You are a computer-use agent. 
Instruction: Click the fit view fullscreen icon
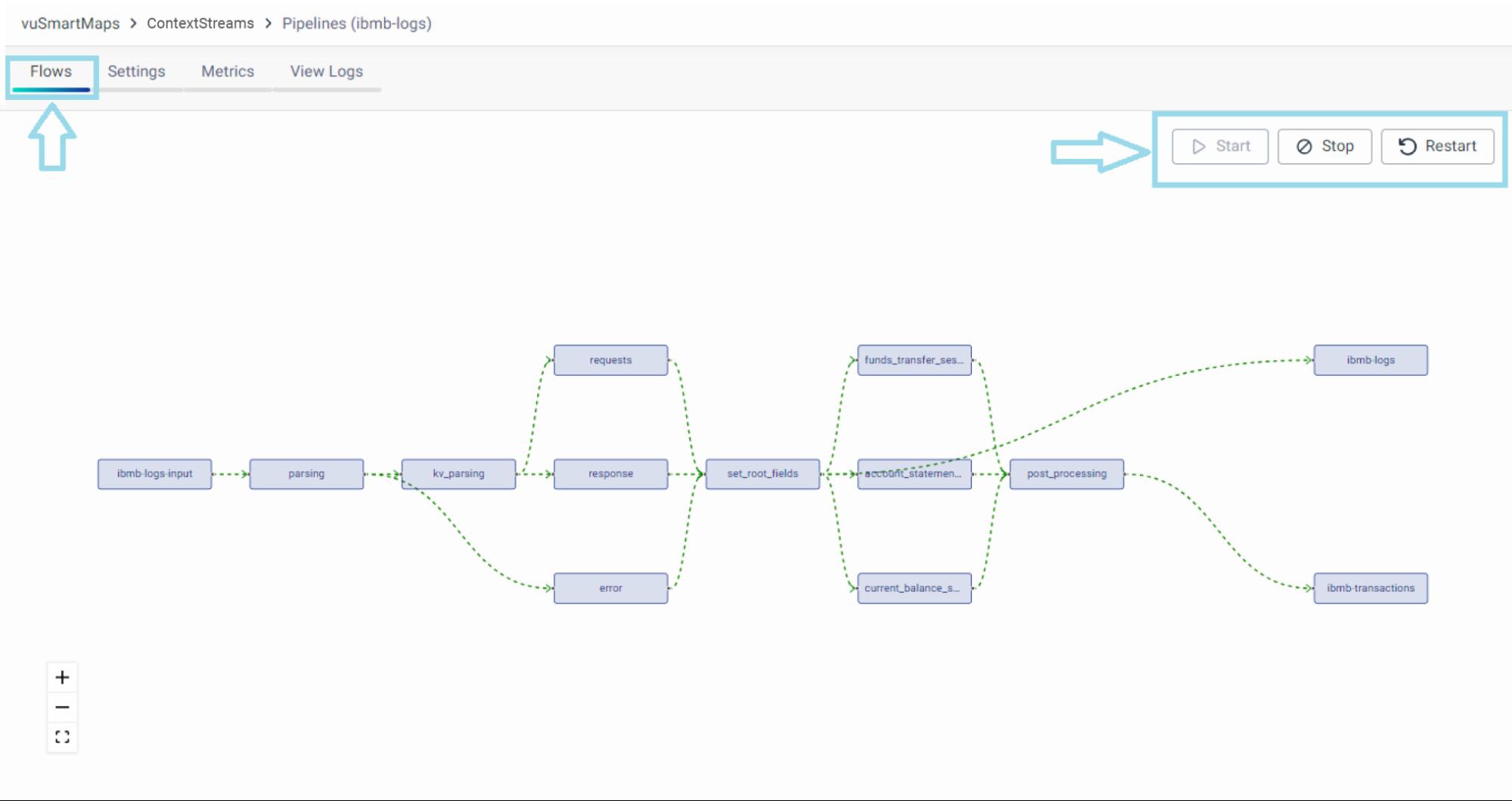[62, 737]
